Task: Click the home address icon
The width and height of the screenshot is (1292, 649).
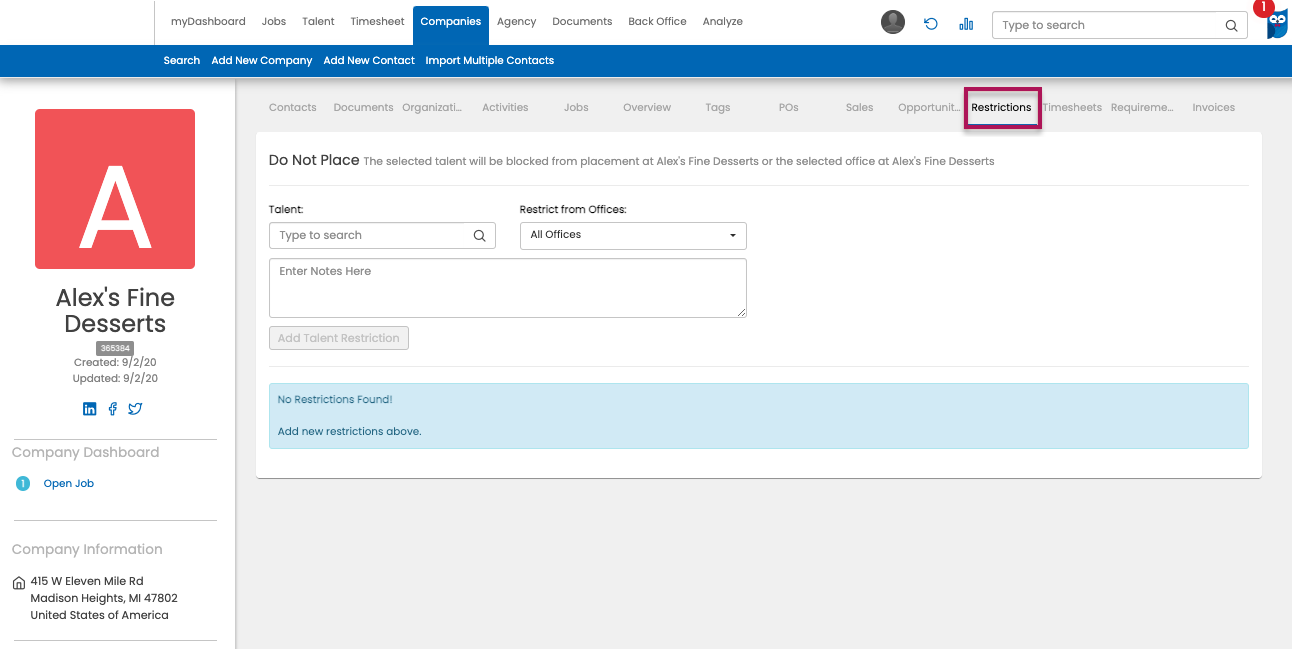Action: (x=19, y=583)
